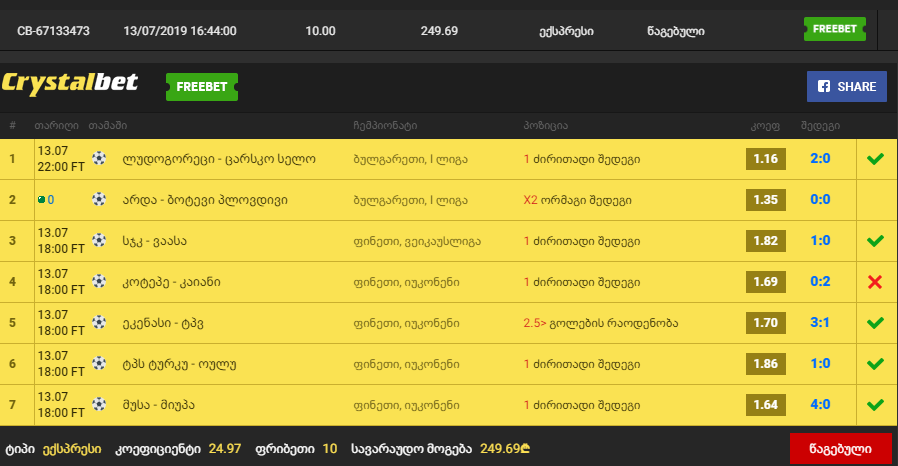Click the თარიღი column header
Image resolution: width=898 pixels, height=466 pixels.
[57, 125]
